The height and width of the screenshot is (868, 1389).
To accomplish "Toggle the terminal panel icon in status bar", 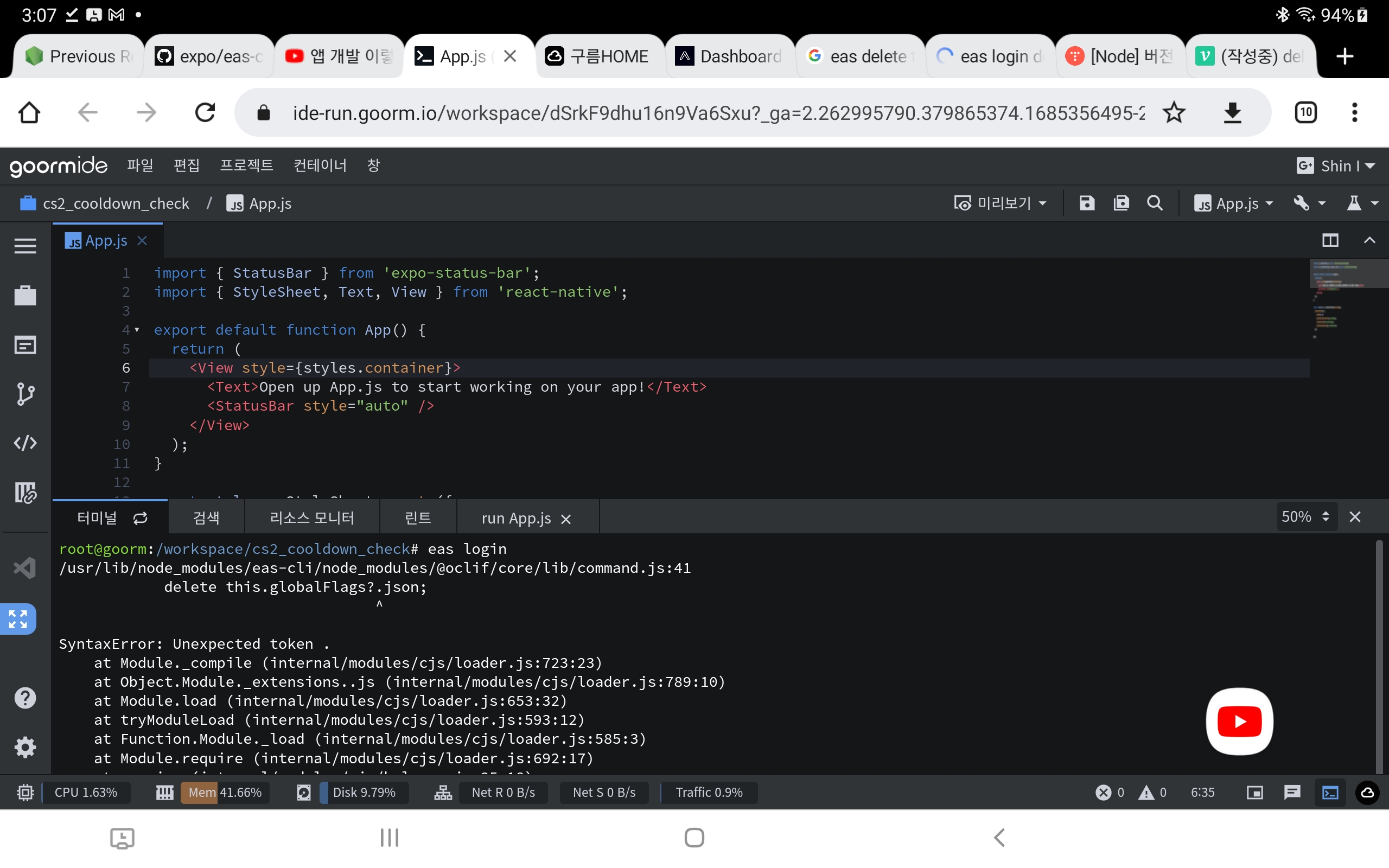I will pyautogui.click(x=1330, y=793).
